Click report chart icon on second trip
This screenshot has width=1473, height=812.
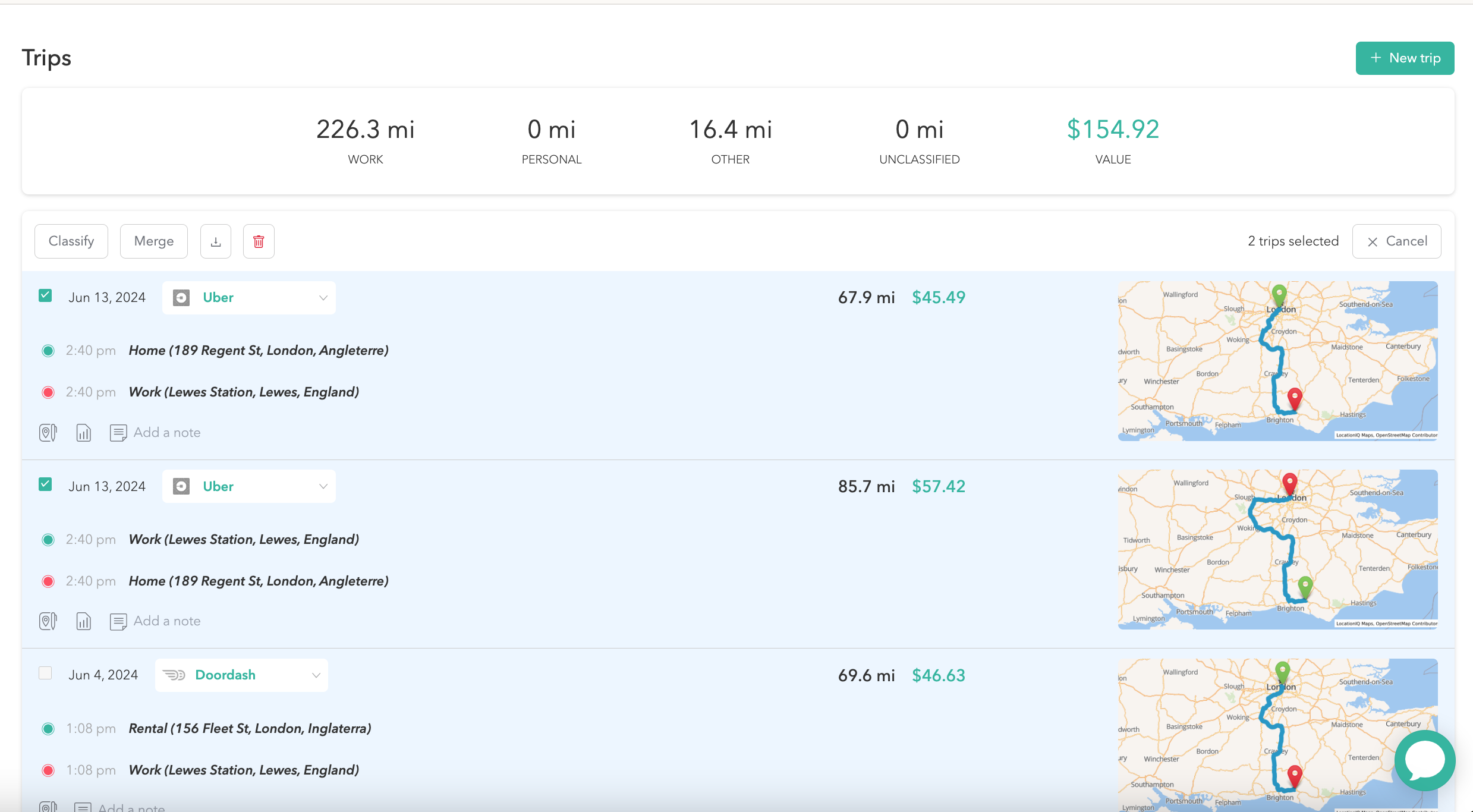(x=84, y=621)
